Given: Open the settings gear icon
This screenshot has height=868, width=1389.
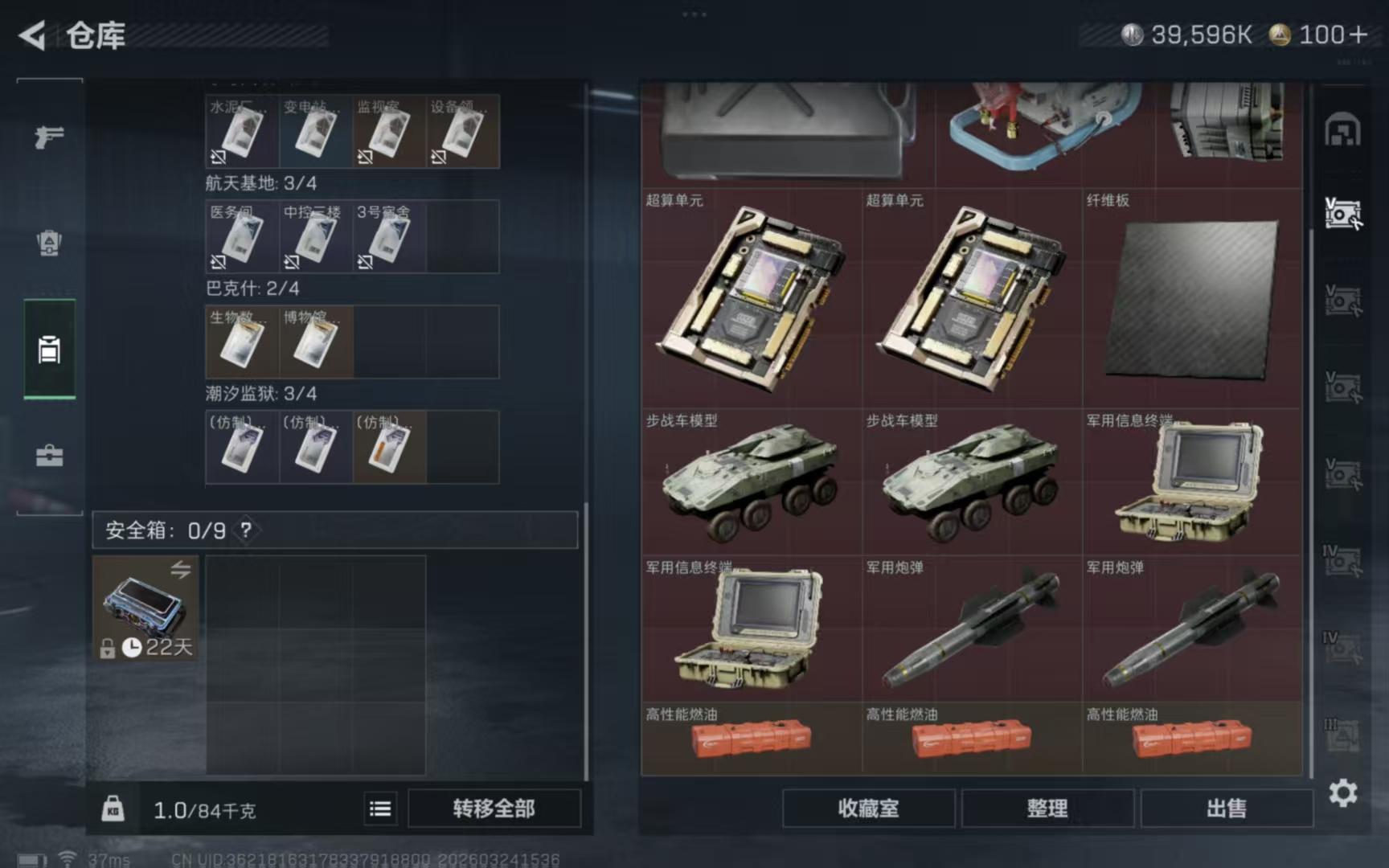Looking at the screenshot, I should tap(1342, 793).
